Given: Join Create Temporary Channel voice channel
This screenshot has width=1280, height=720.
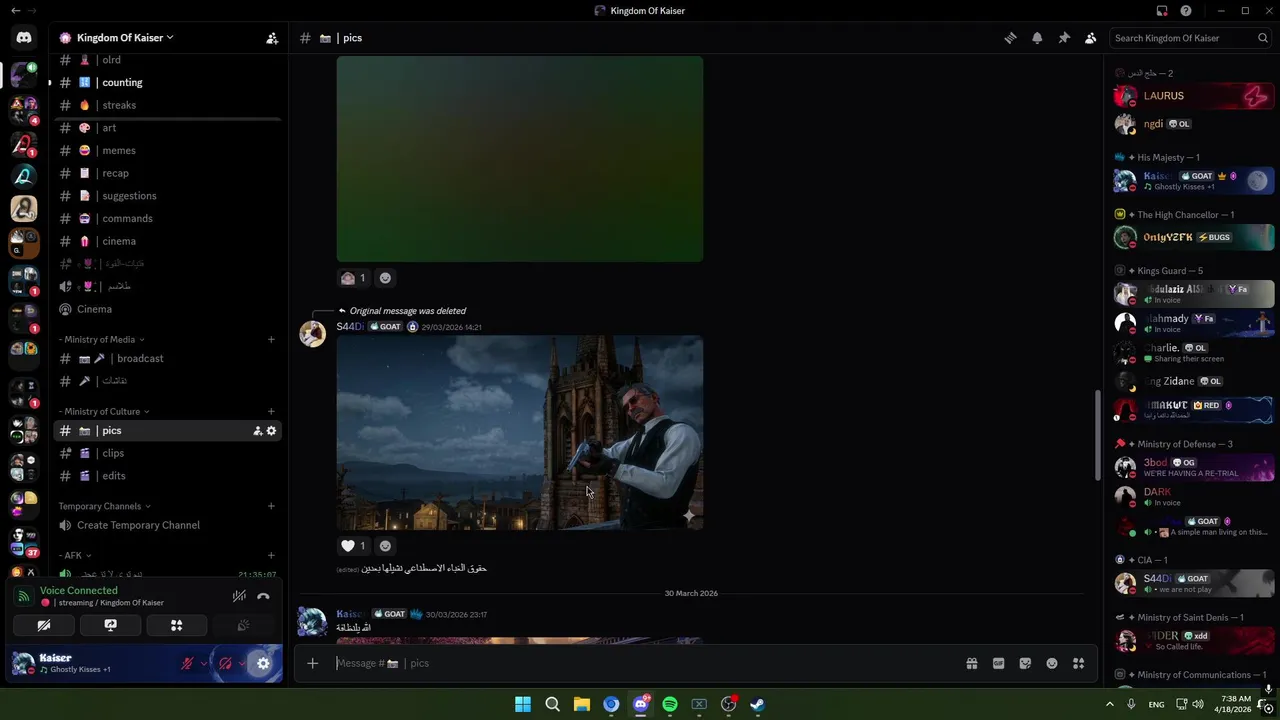Looking at the screenshot, I should pyautogui.click(x=167, y=525).
